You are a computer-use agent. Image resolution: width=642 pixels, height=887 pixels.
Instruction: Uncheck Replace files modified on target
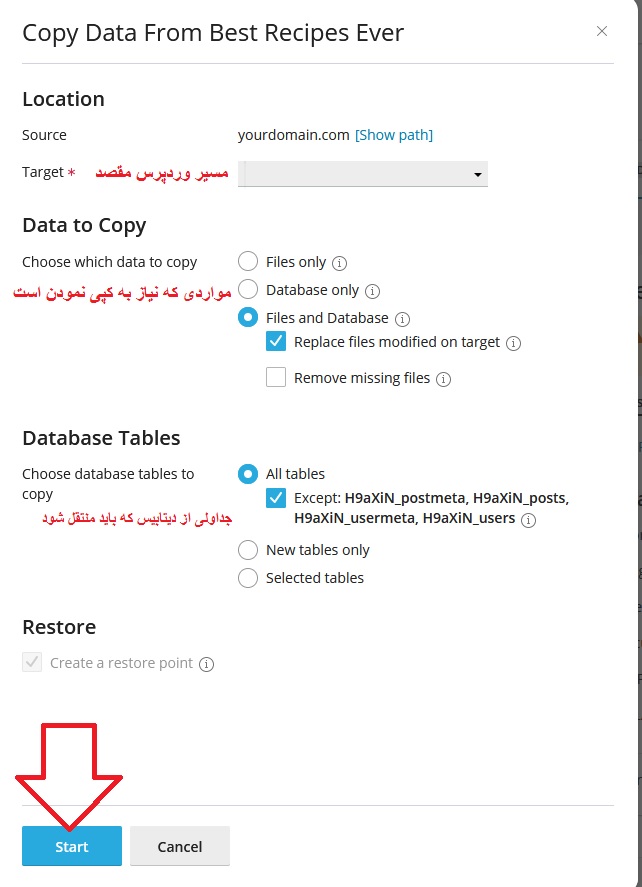pyautogui.click(x=276, y=342)
